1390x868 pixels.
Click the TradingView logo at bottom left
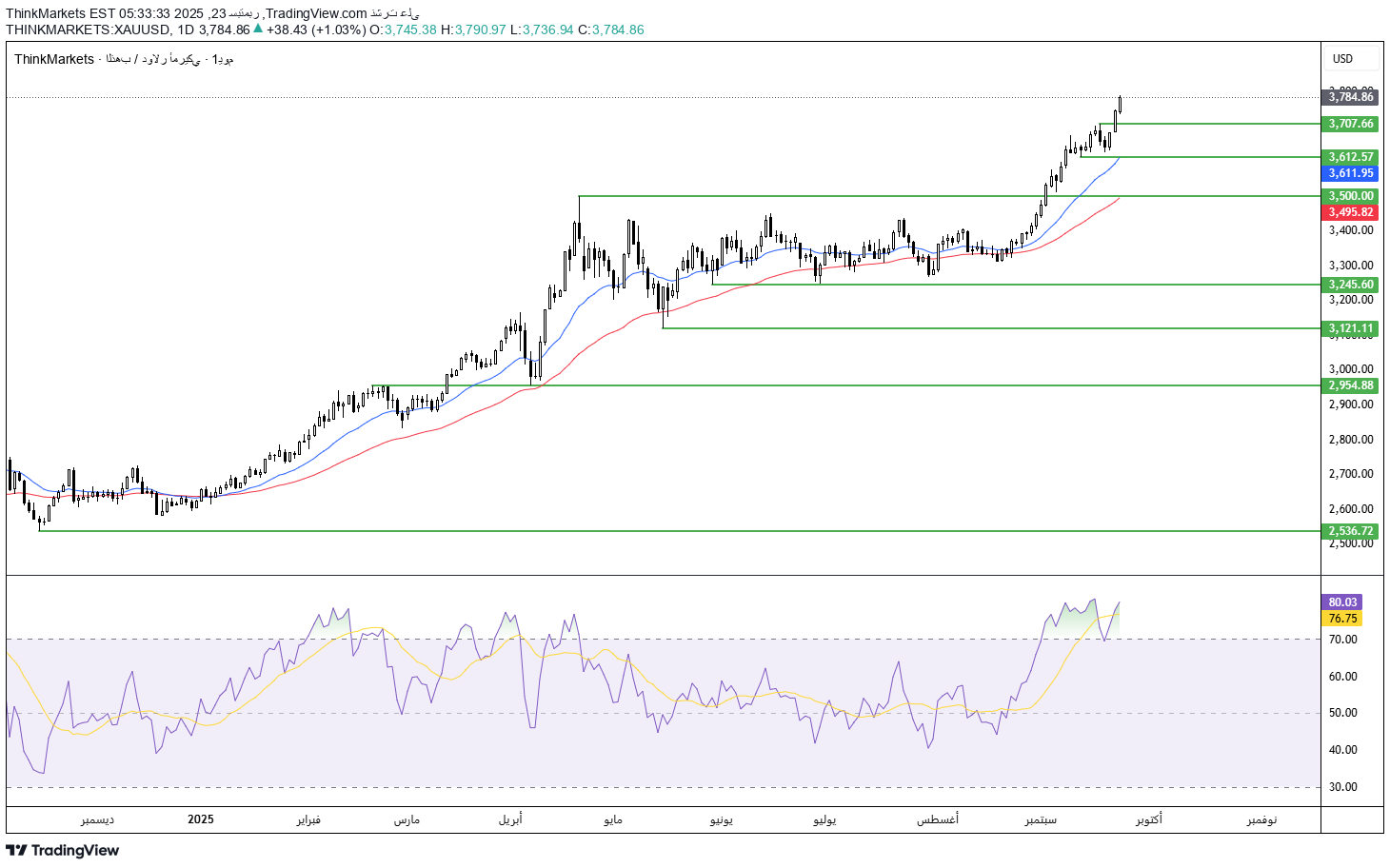coord(63,850)
